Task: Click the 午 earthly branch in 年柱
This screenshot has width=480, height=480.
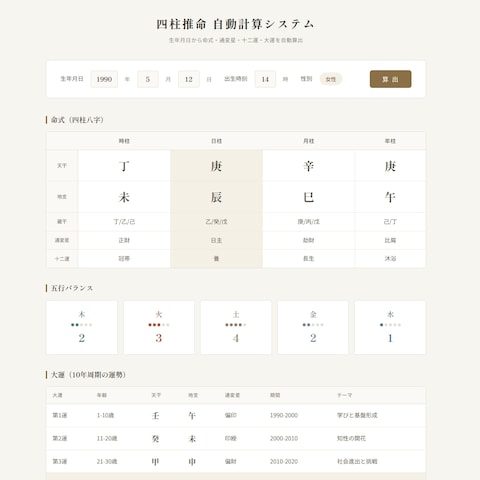Action: [390, 197]
